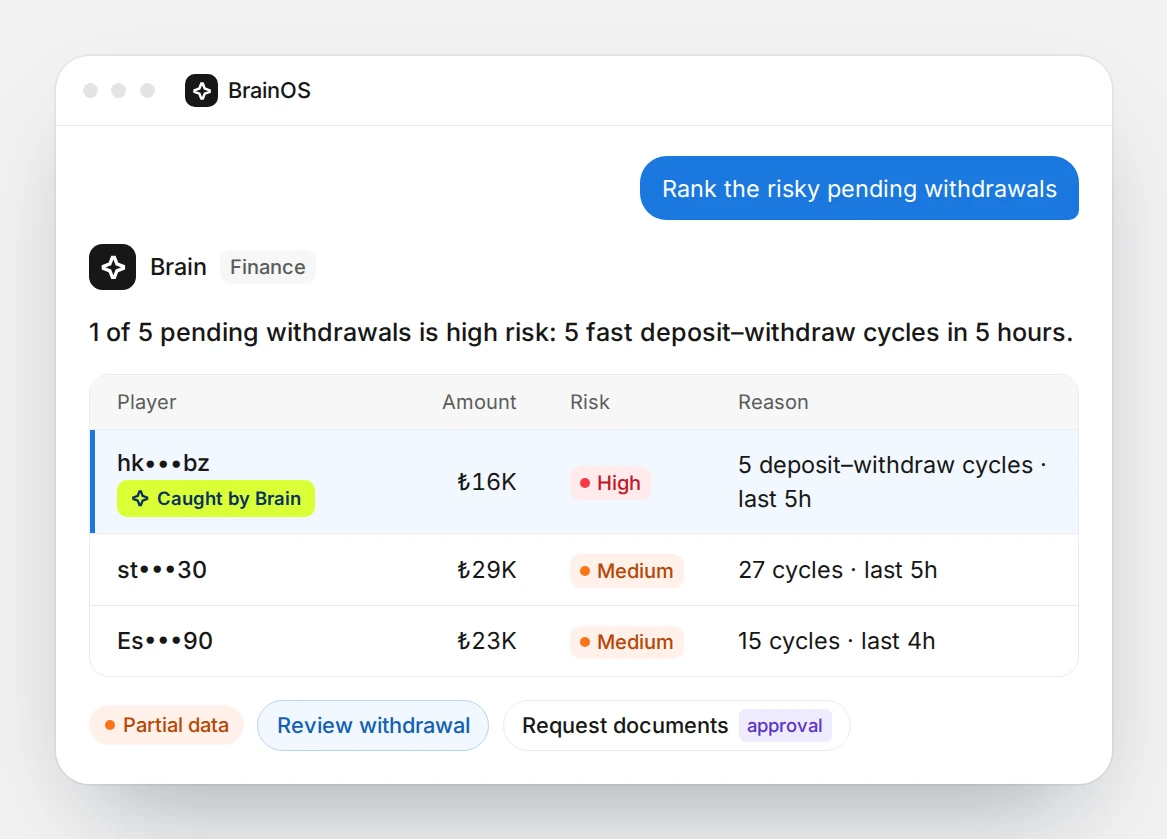This screenshot has width=1167, height=839.
Task: Click the Request documents button
Action: [677, 725]
